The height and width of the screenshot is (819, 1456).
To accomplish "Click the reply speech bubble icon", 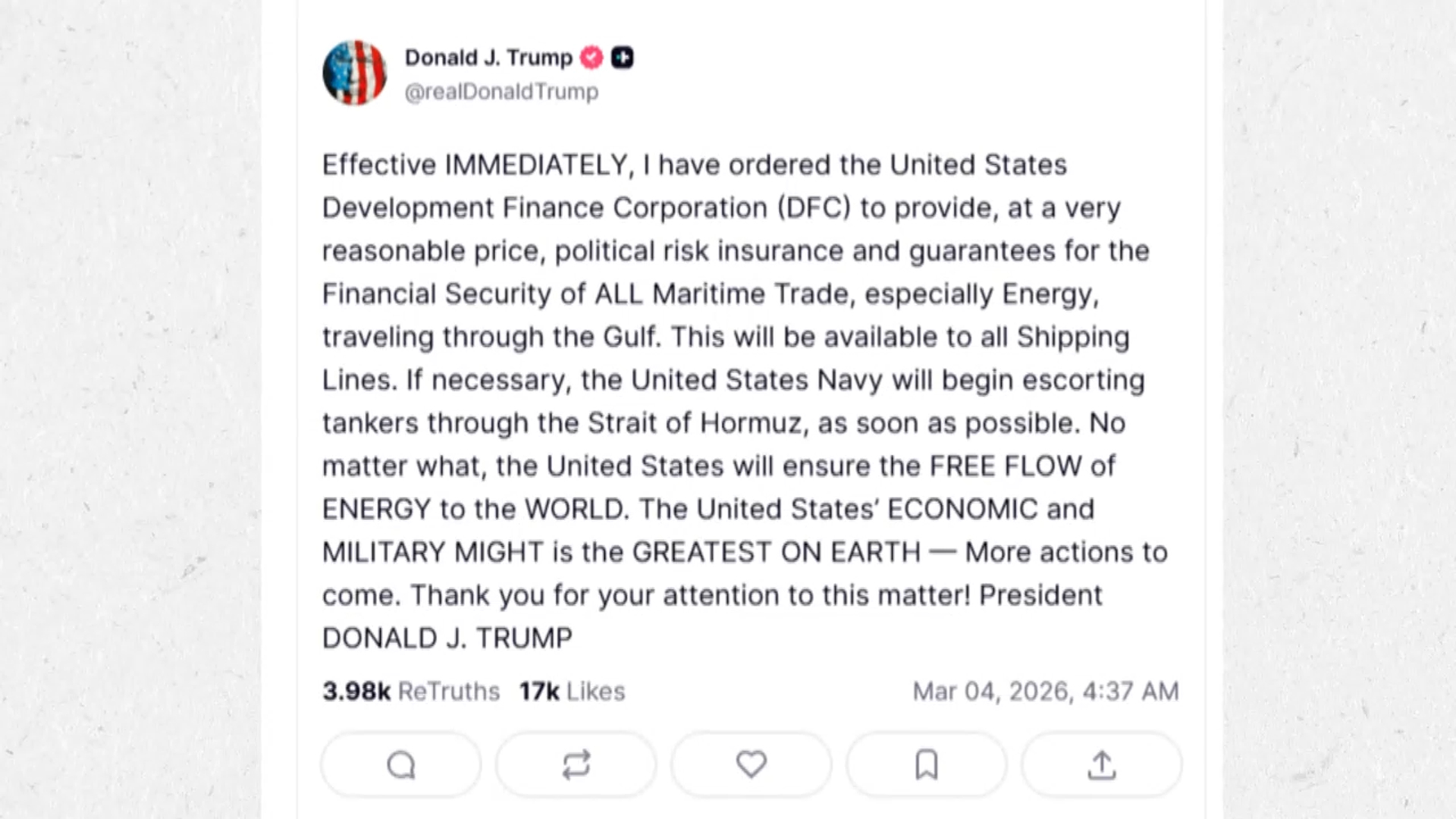I will click(x=401, y=764).
